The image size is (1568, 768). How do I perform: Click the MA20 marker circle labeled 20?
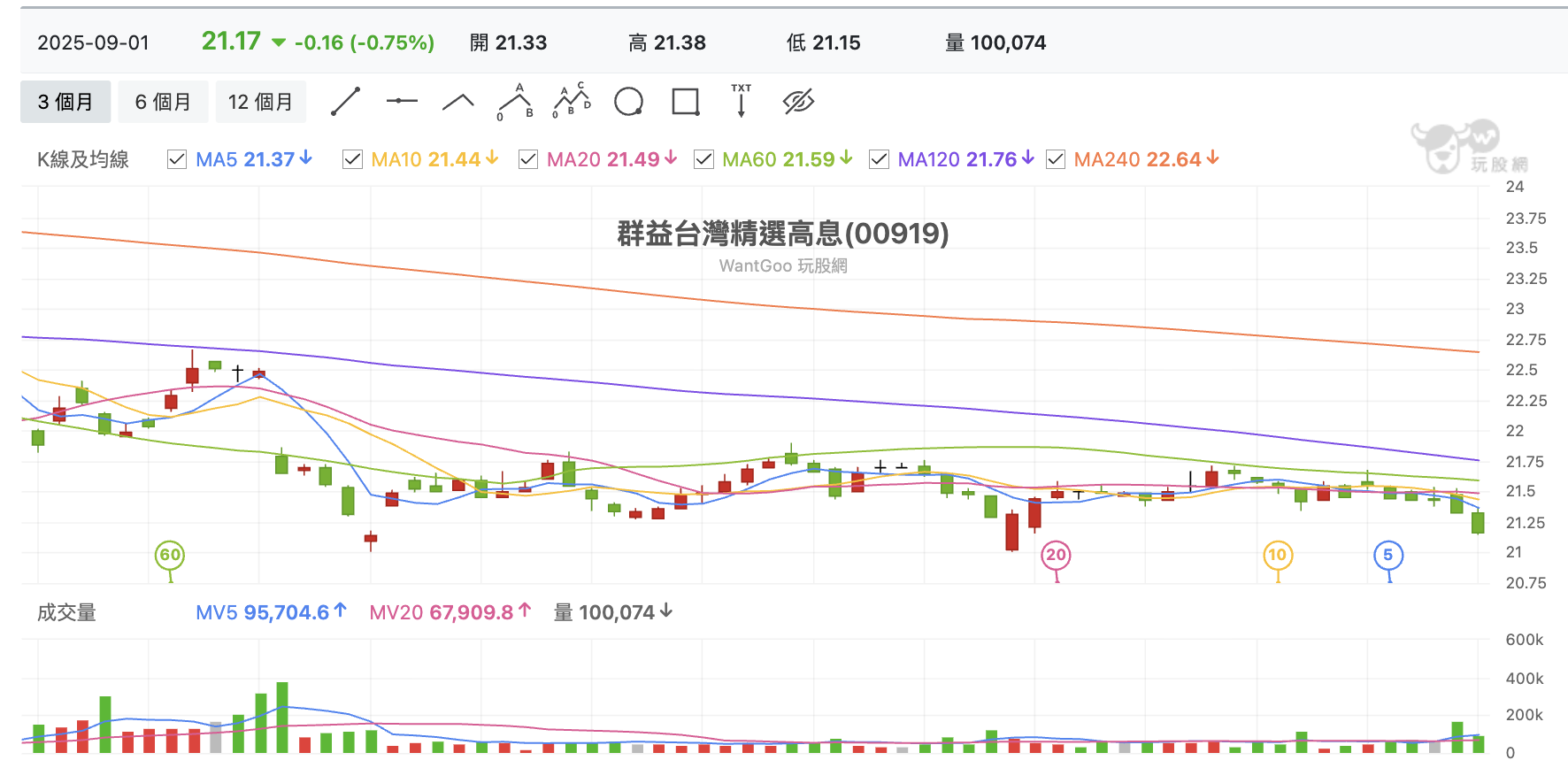pos(1057,556)
